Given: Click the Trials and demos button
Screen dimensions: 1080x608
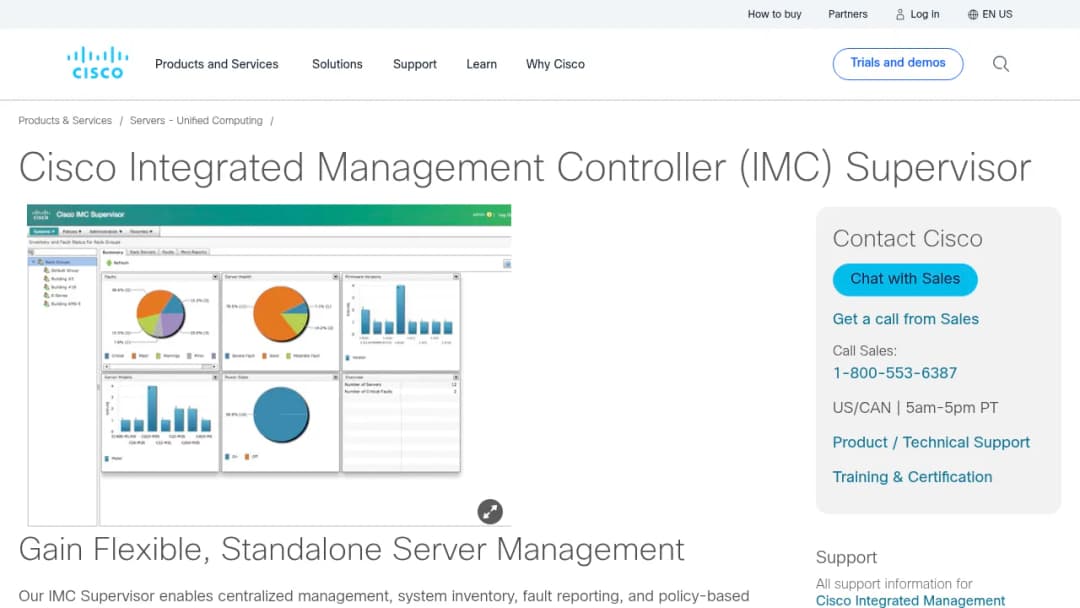Looking at the screenshot, I should pos(897,63).
